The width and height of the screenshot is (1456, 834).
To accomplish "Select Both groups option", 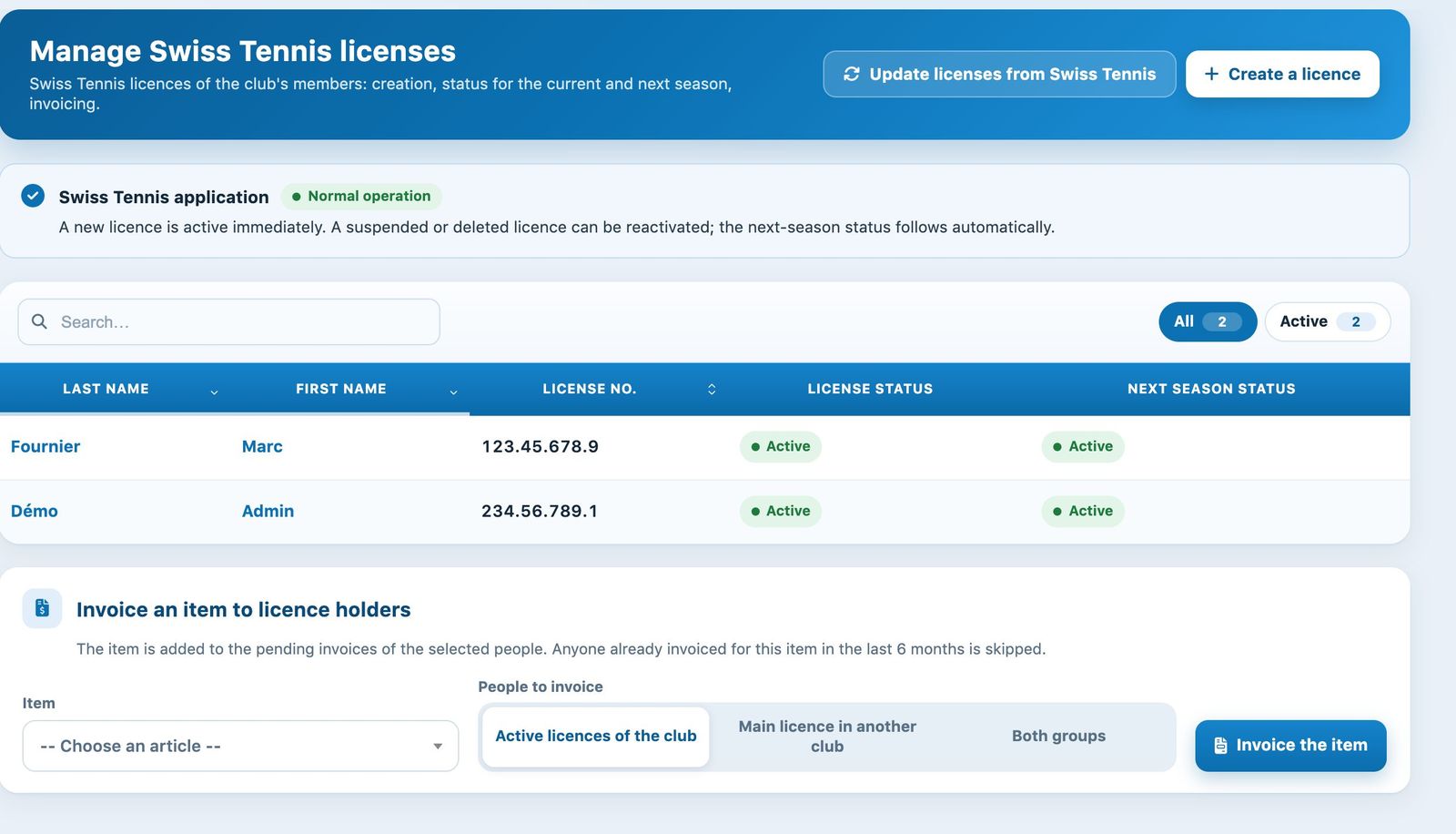I will (1058, 736).
